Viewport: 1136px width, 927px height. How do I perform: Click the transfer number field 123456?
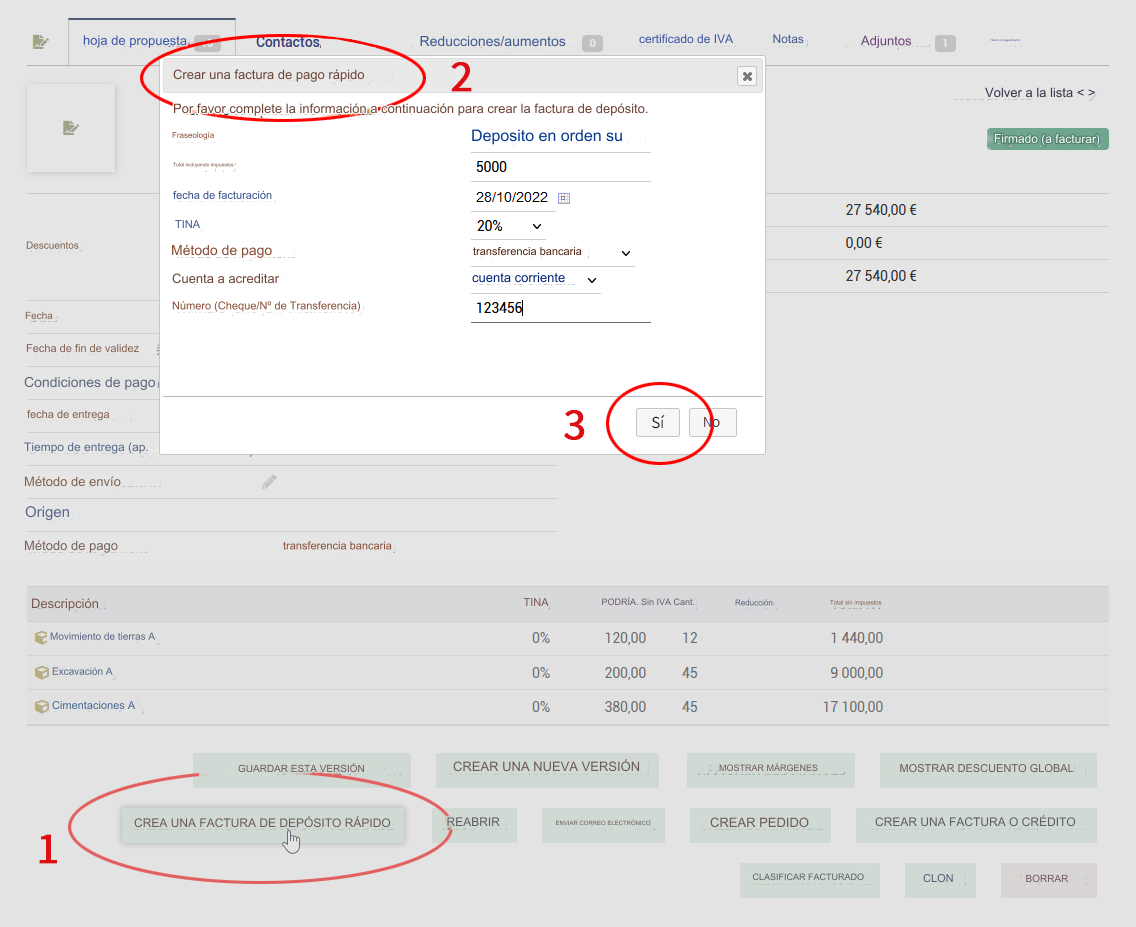[x=561, y=309]
